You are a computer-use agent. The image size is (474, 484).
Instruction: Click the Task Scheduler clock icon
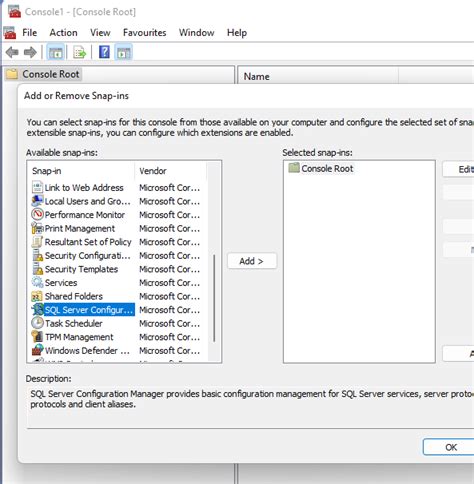click(x=37, y=323)
